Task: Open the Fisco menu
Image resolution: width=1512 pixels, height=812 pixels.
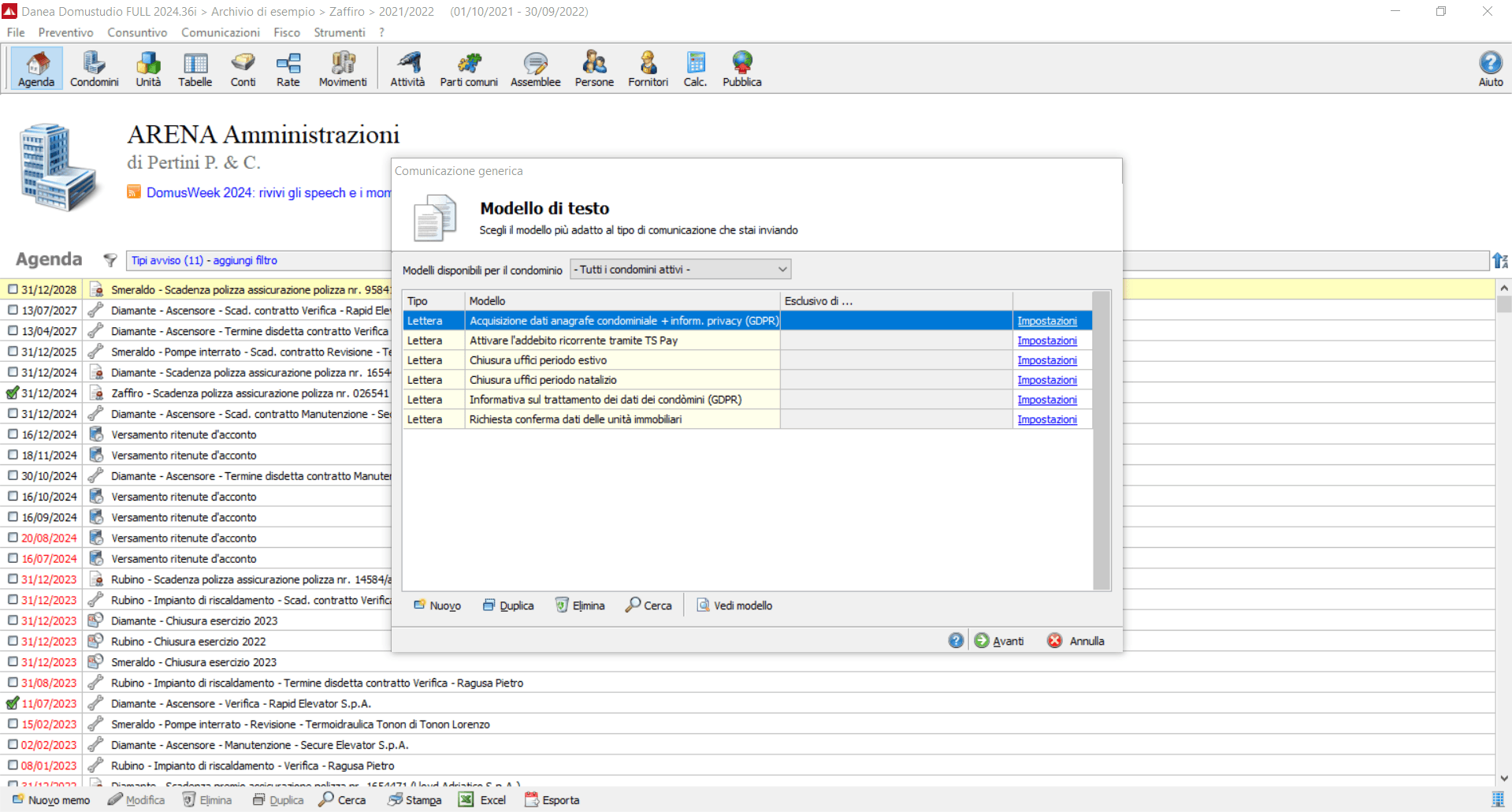Action: tap(286, 32)
